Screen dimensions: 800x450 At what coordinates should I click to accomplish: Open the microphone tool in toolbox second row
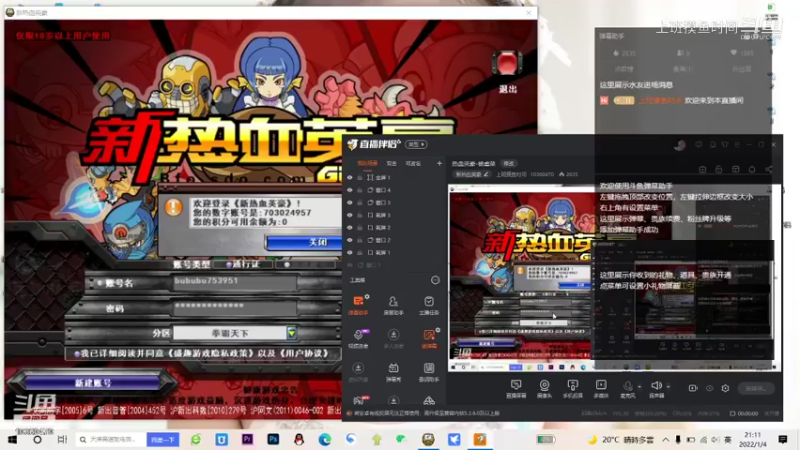359,338
